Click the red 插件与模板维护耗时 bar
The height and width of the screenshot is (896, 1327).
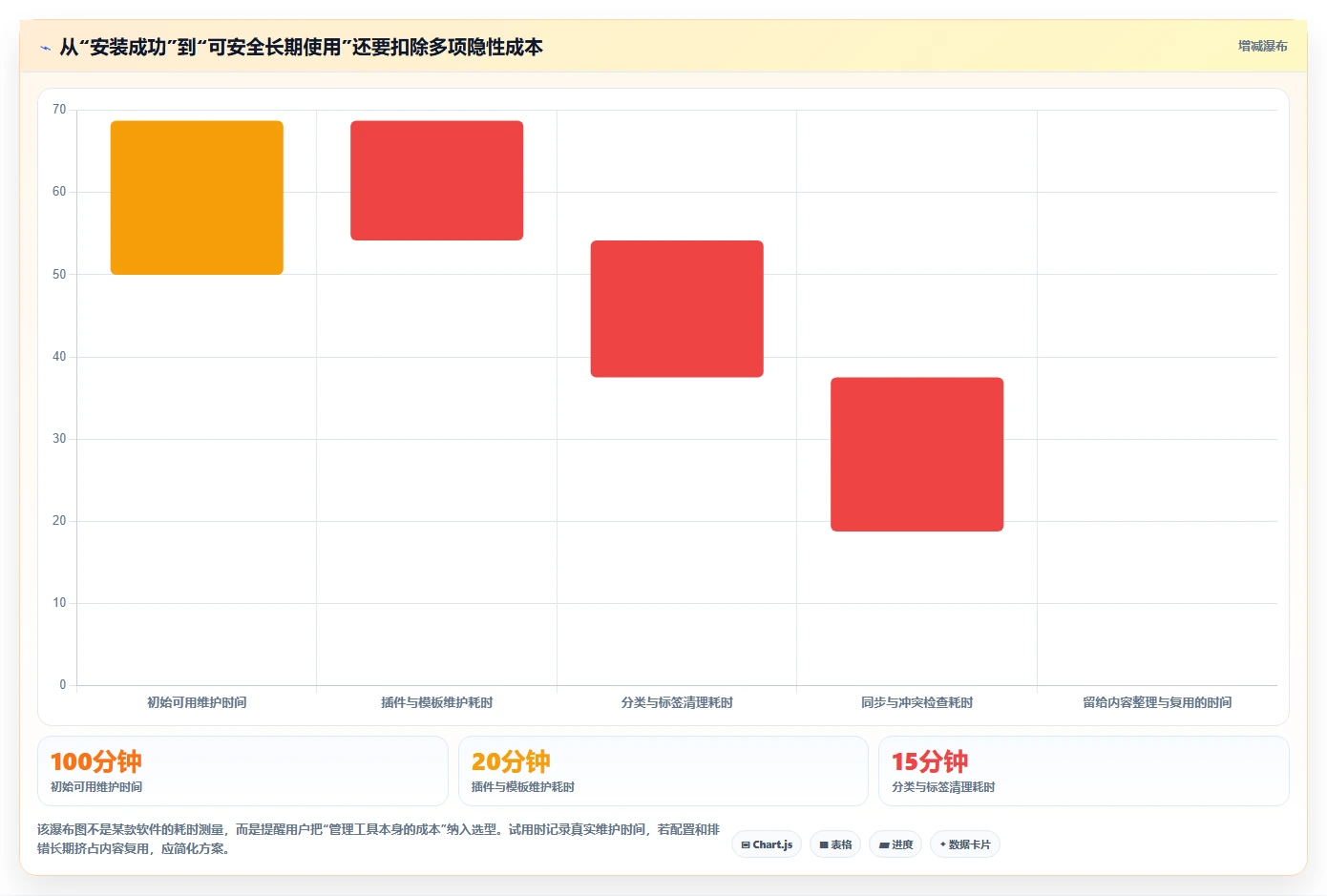[437, 180]
